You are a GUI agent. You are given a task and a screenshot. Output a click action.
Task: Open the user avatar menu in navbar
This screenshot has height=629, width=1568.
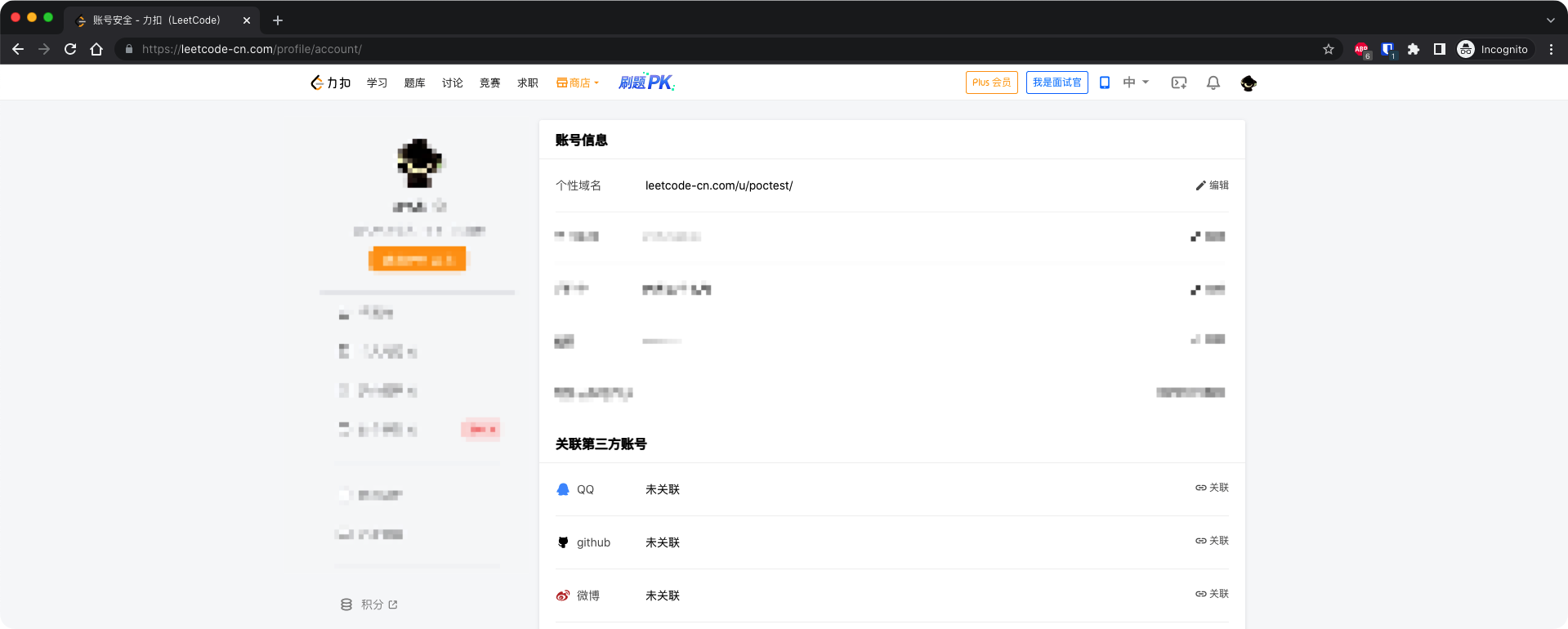pos(1248,83)
